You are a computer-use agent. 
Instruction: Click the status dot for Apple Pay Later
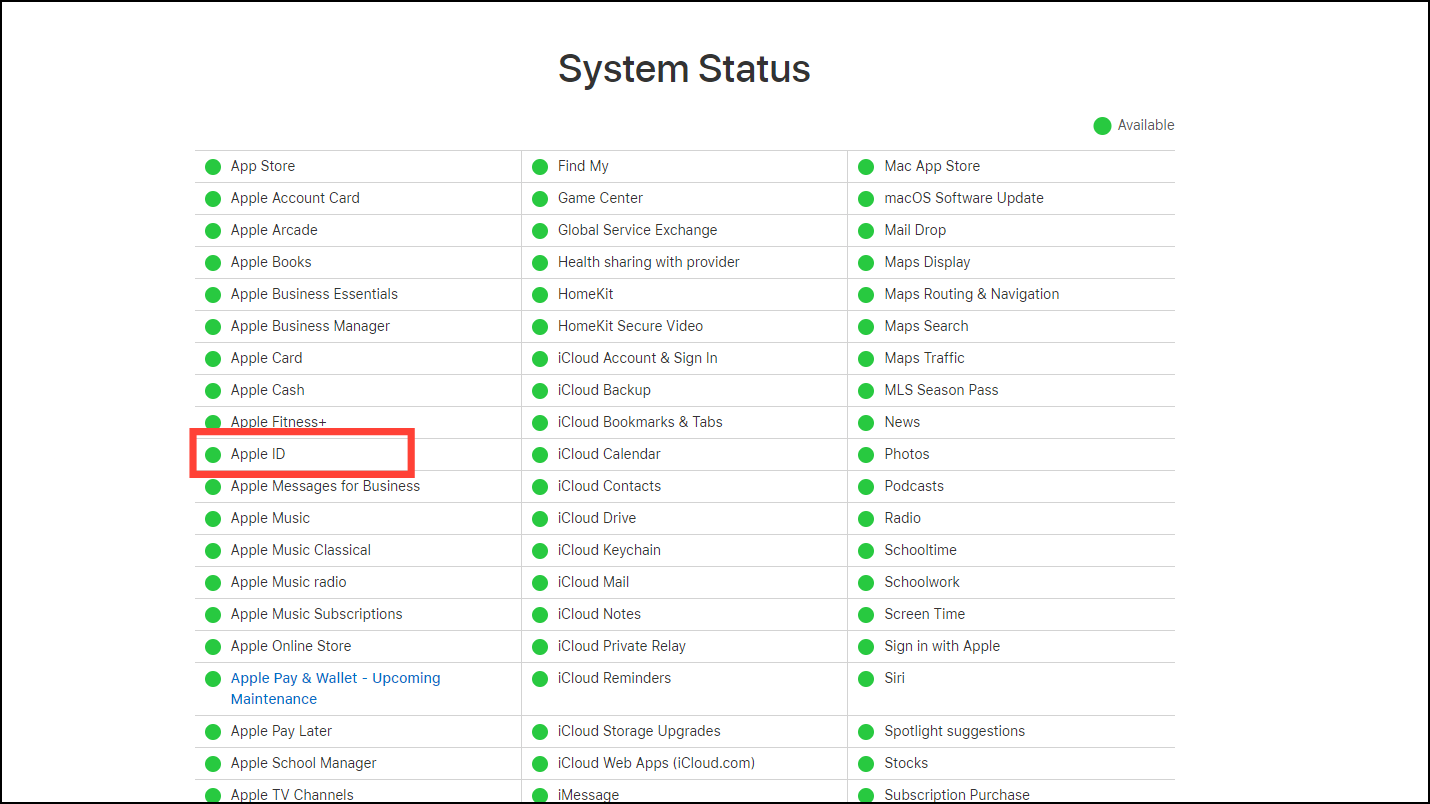tap(213, 732)
